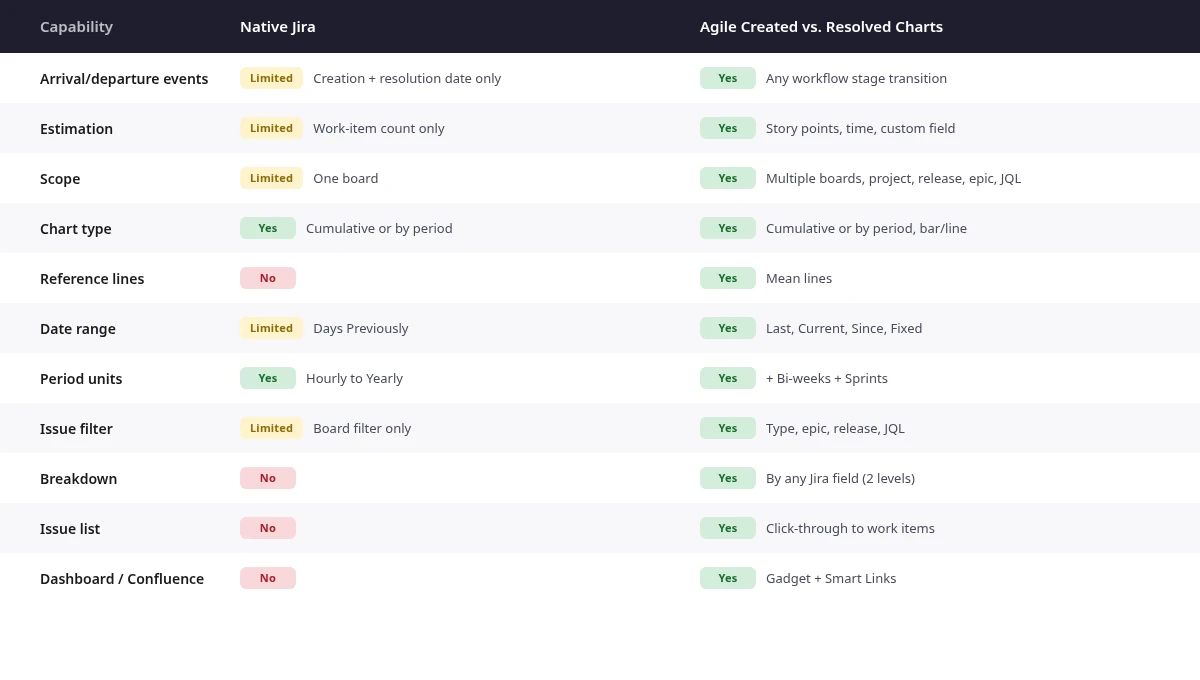Click Agile Yes badge for Arrival/departure events
1200x680 pixels.
coord(728,78)
